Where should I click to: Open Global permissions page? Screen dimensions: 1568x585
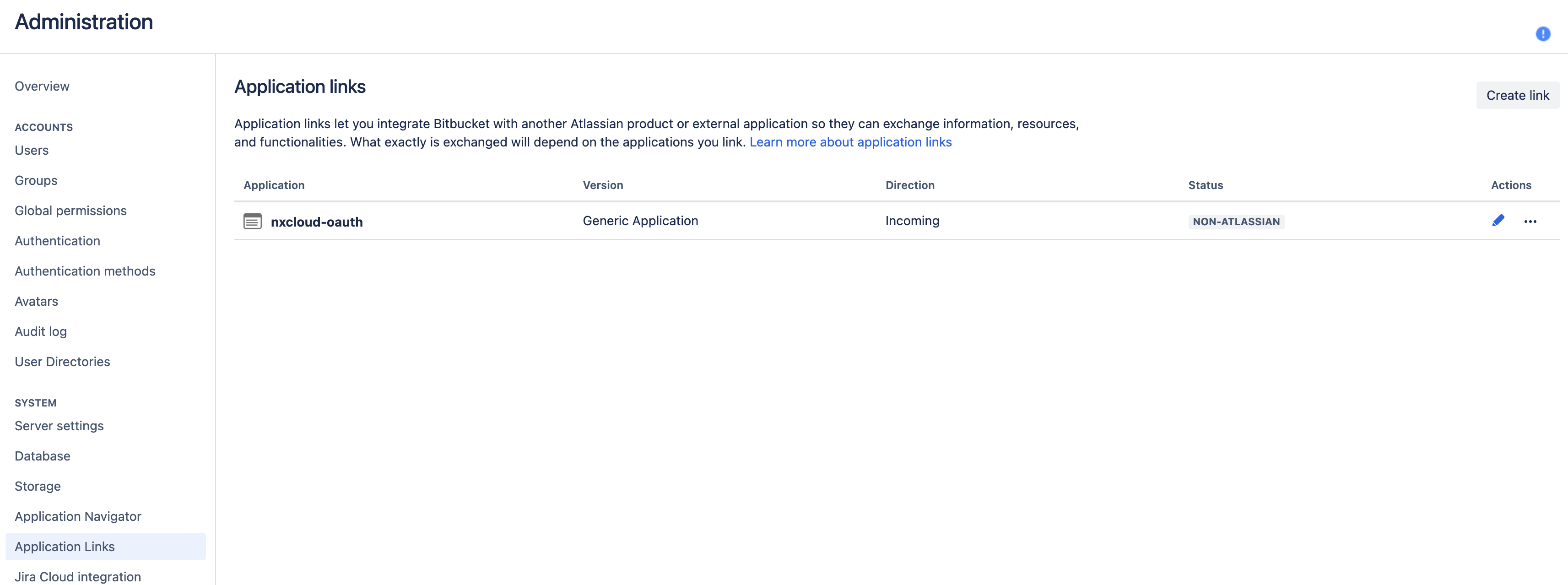pos(70,211)
